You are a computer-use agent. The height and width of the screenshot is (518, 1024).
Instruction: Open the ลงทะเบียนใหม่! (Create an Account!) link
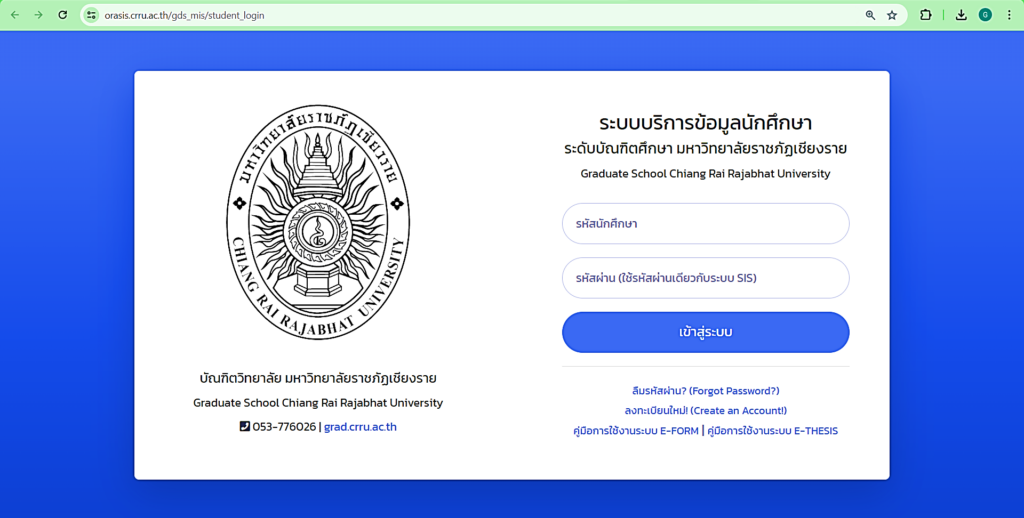point(705,410)
